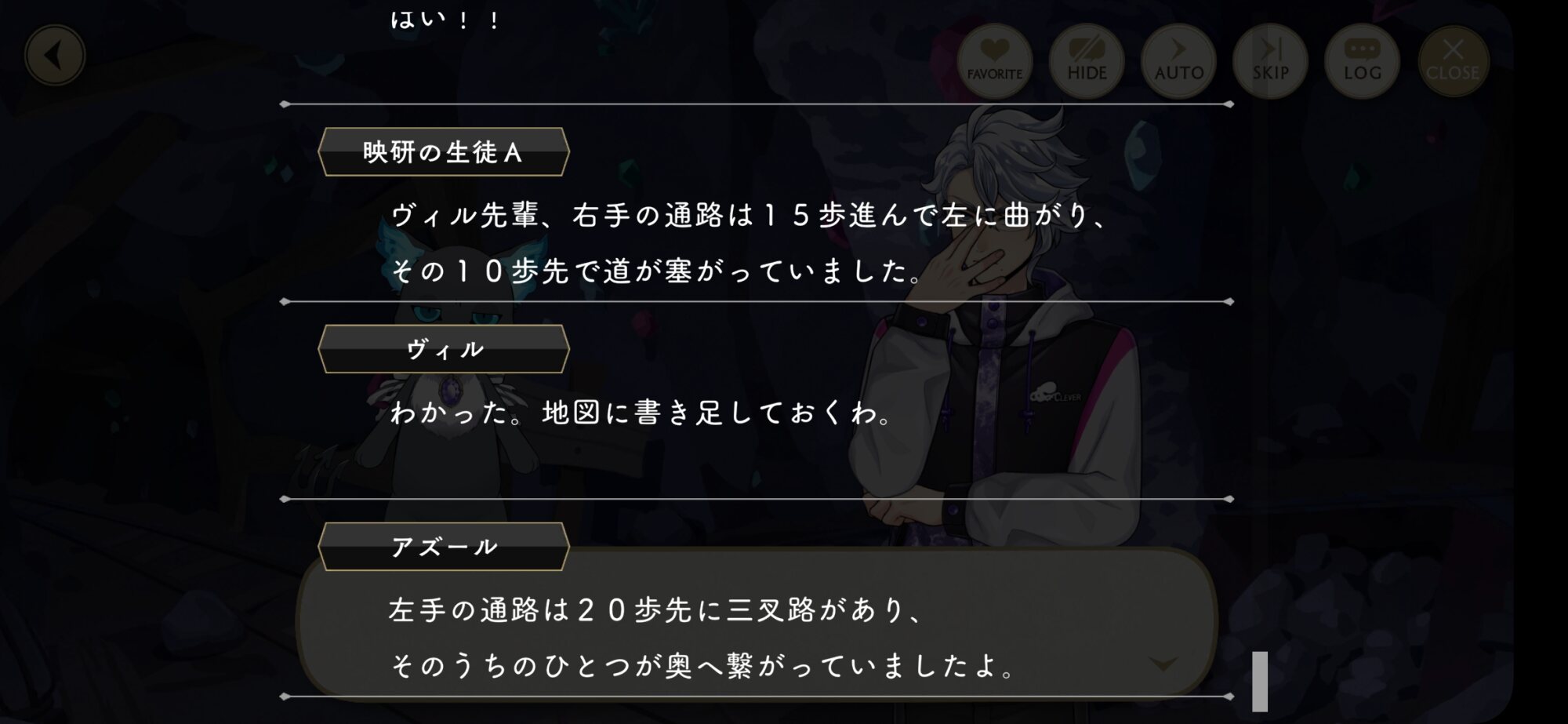Hide the dialogue with the HIDE button
1568x724 pixels.
click(x=1087, y=60)
